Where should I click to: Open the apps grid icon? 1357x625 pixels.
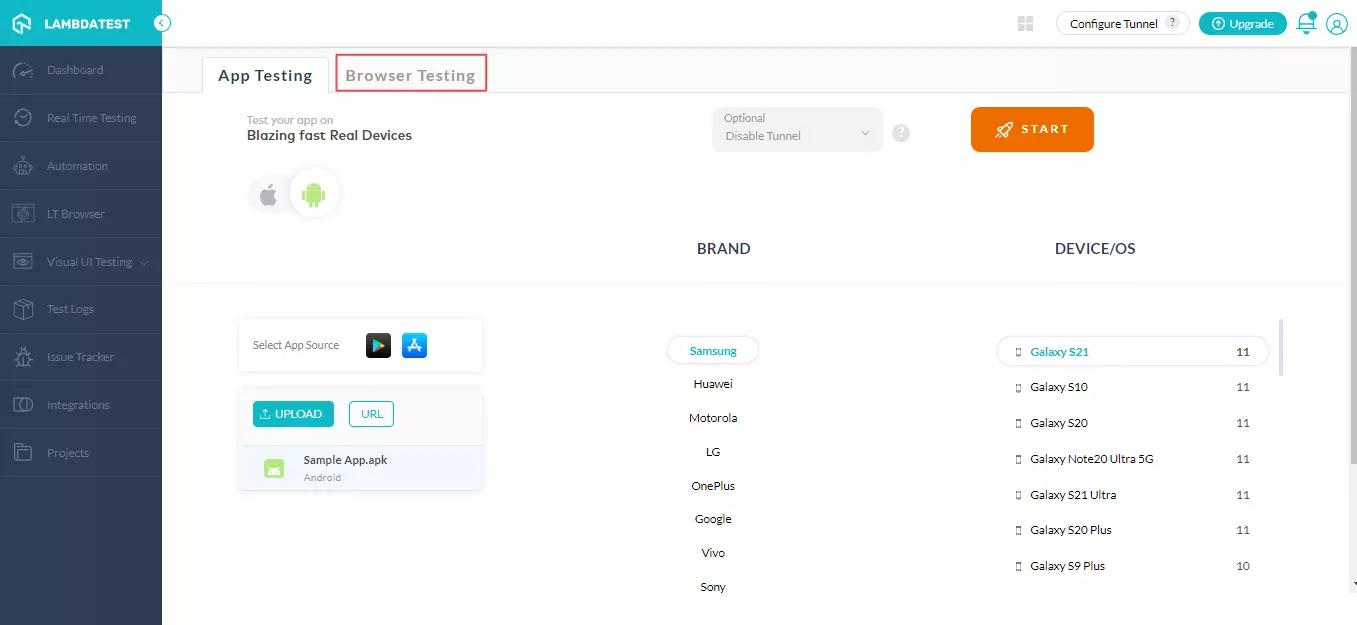[x=1025, y=24]
